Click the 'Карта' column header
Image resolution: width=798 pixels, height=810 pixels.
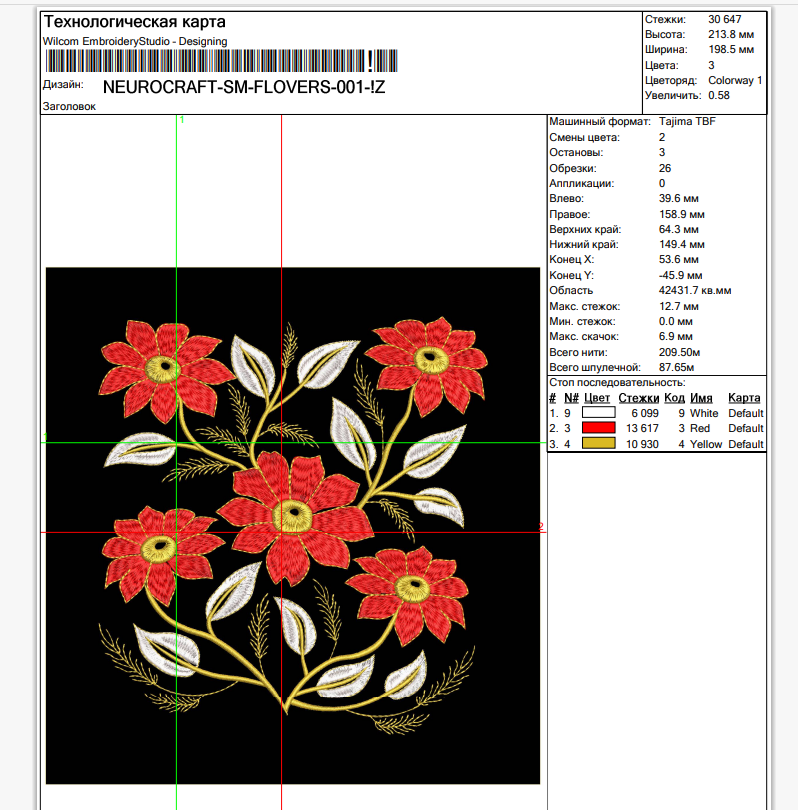tap(743, 398)
